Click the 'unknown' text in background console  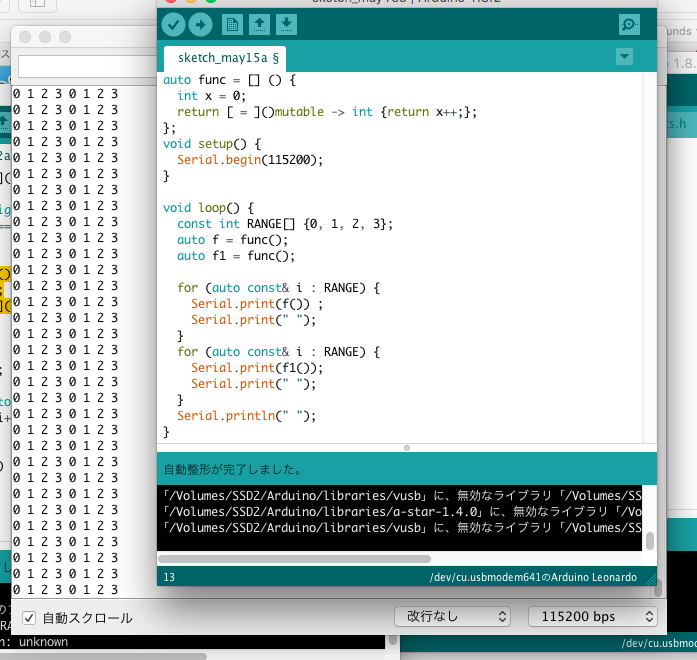[44, 642]
